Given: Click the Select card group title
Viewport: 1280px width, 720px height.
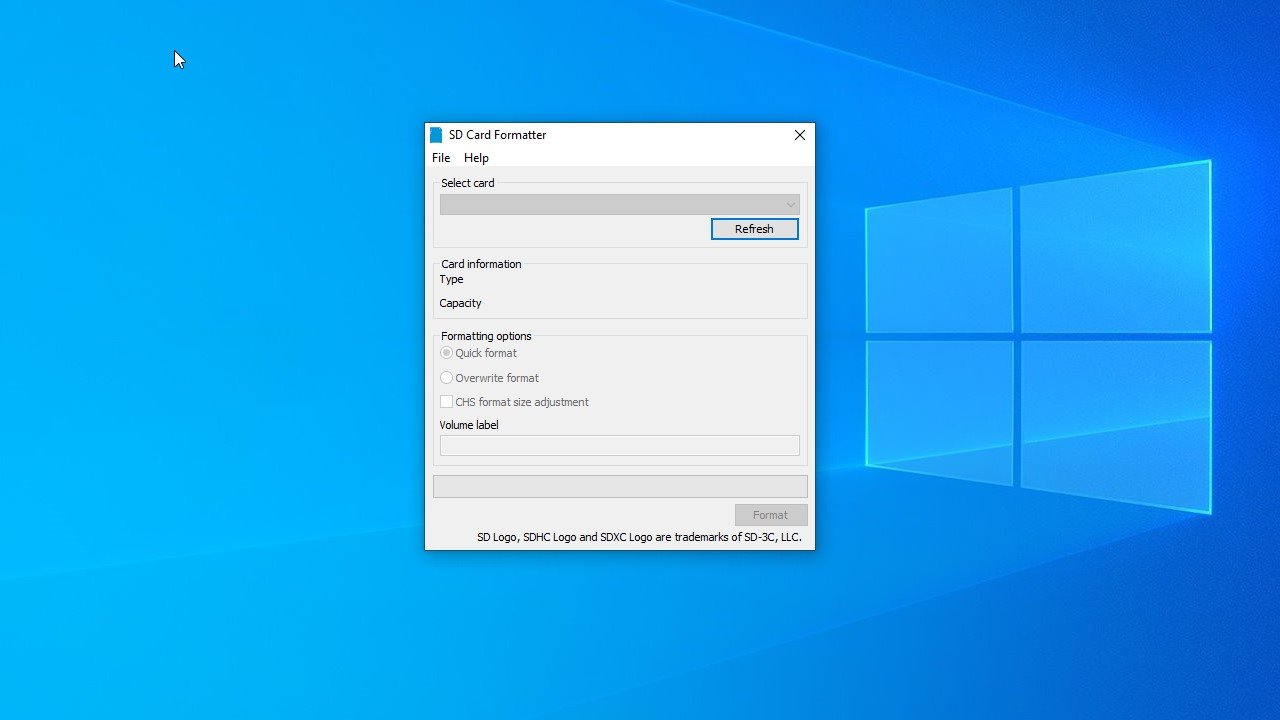Looking at the screenshot, I should coord(468,183).
